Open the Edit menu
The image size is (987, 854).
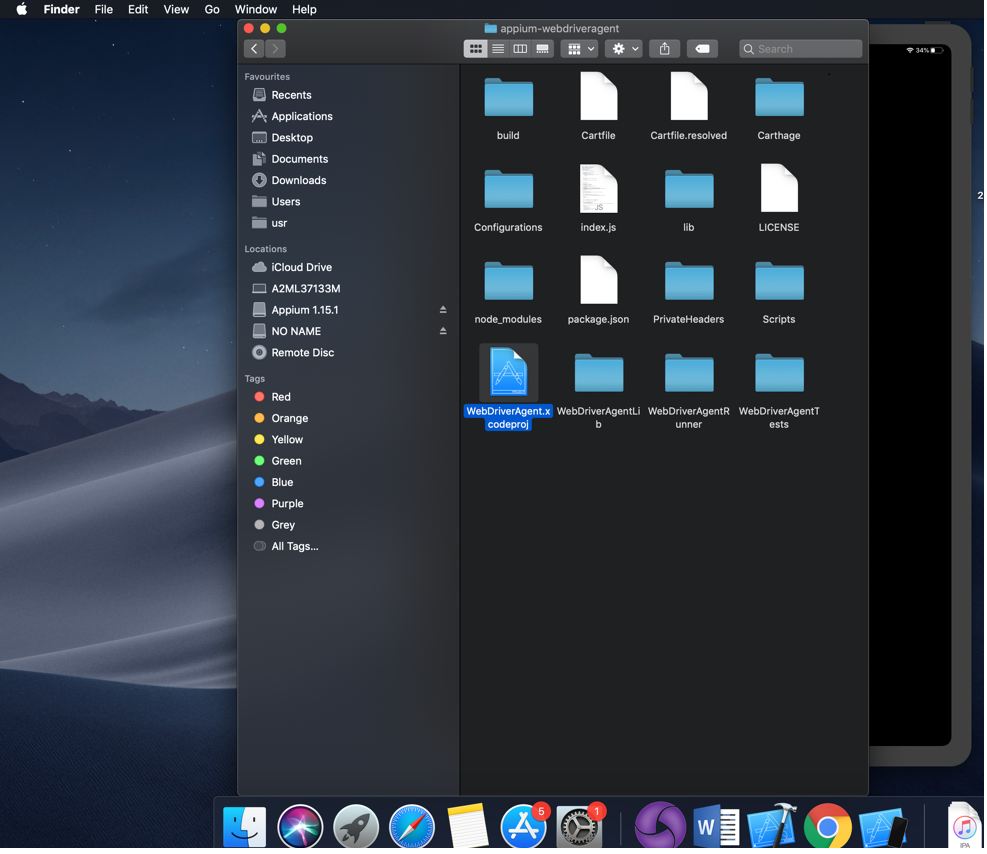pyautogui.click(x=138, y=9)
